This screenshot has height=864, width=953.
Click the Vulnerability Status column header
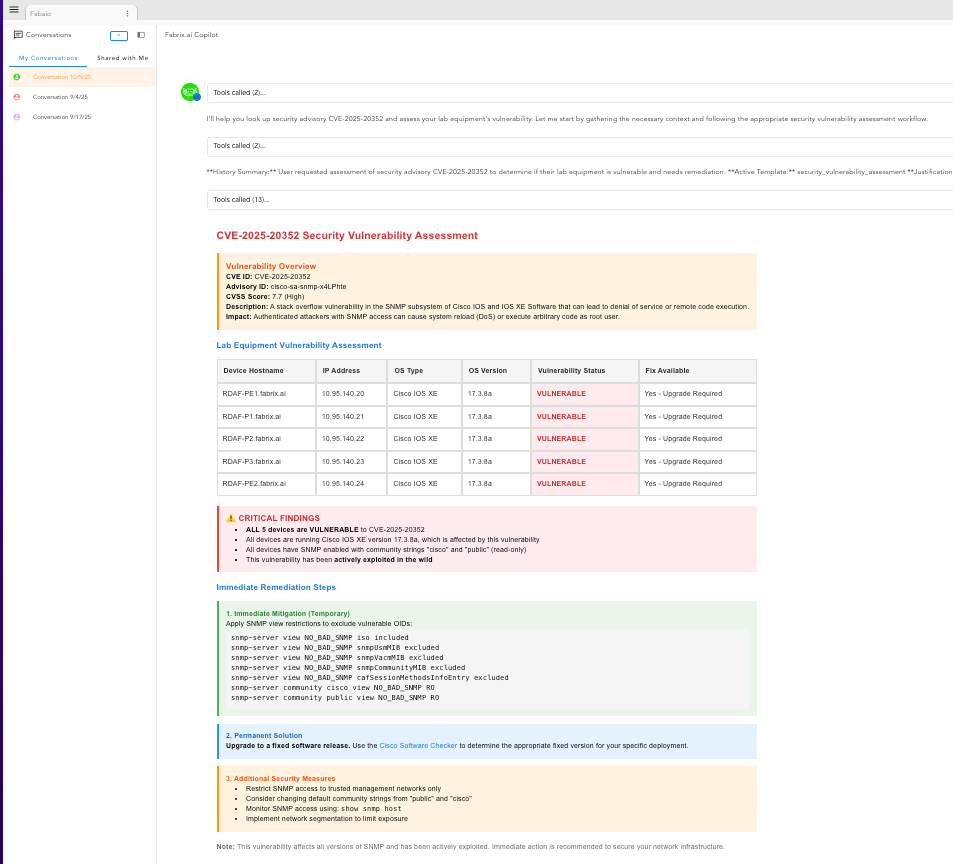pos(569,371)
